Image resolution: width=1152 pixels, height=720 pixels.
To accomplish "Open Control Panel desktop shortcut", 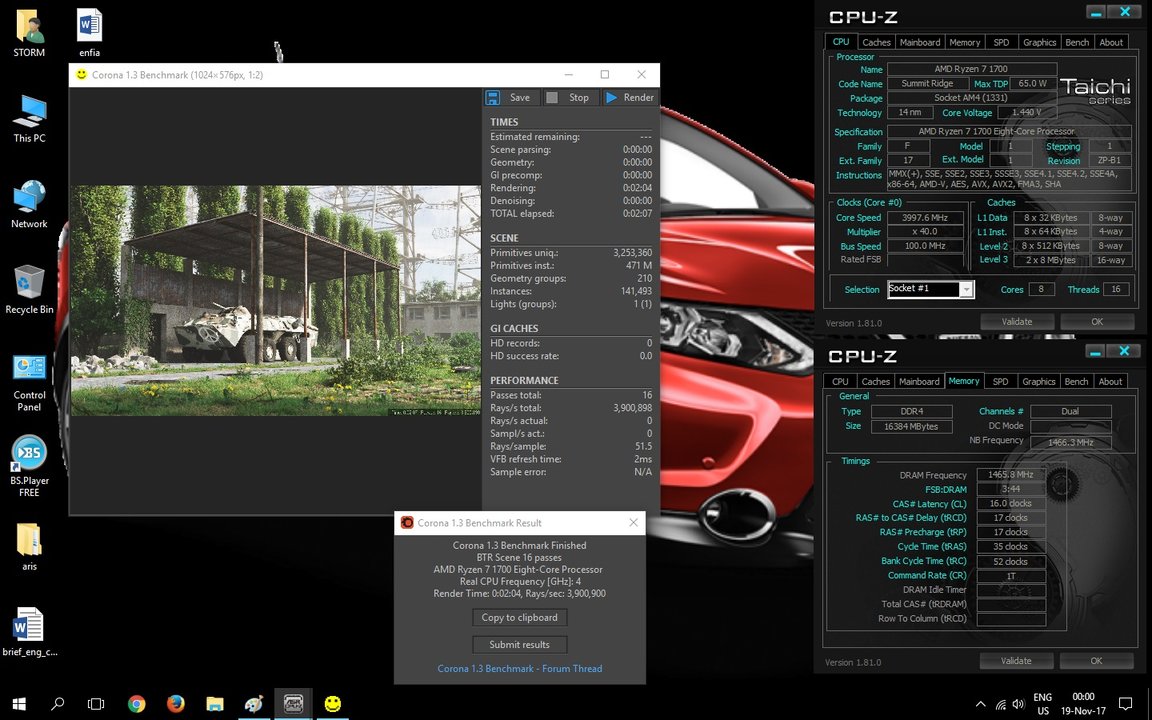I will (x=29, y=383).
